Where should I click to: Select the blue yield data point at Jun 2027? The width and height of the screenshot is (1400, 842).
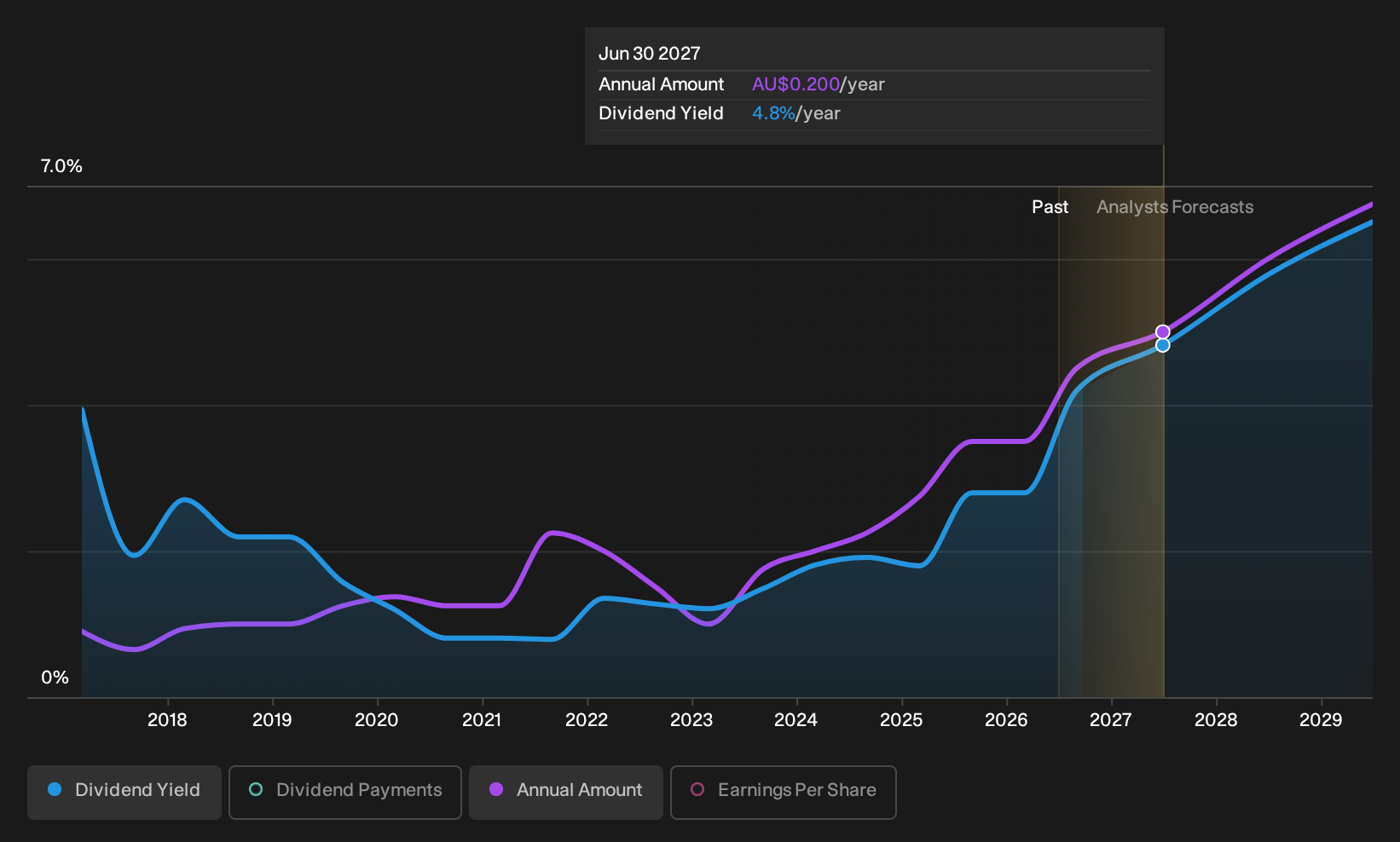pyautogui.click(x=1163, y=345)
